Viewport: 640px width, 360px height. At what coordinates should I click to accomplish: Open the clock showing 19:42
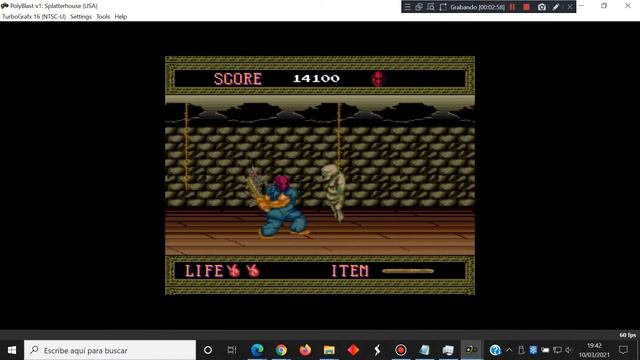pos(594,350)
